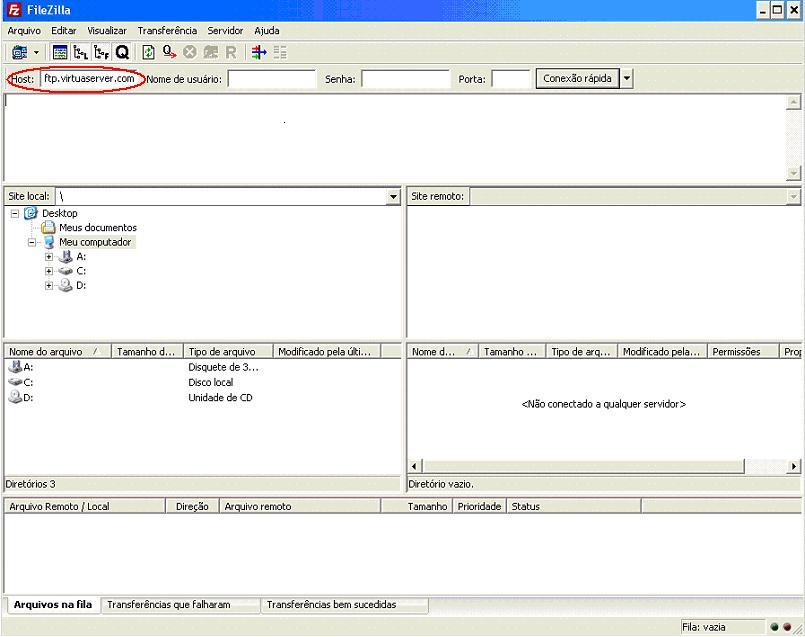Screen dimensions: 805x637
Task: Toggle the message log display icon
Action: (60, 52)
